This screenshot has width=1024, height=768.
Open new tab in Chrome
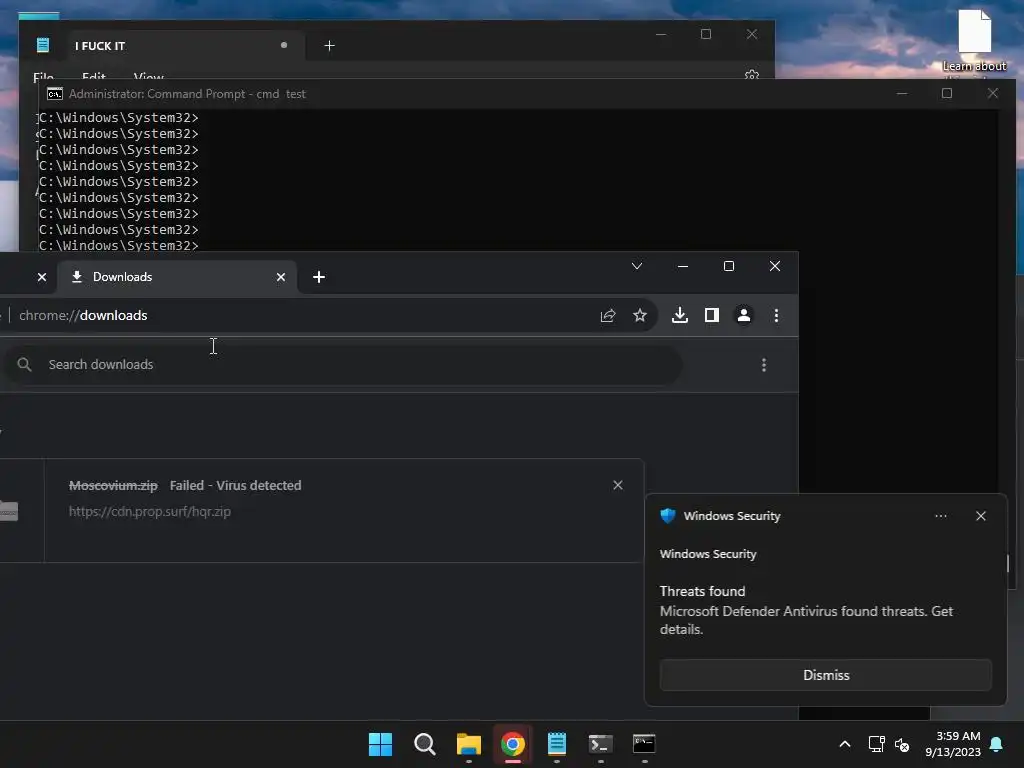tap(319, 278)
